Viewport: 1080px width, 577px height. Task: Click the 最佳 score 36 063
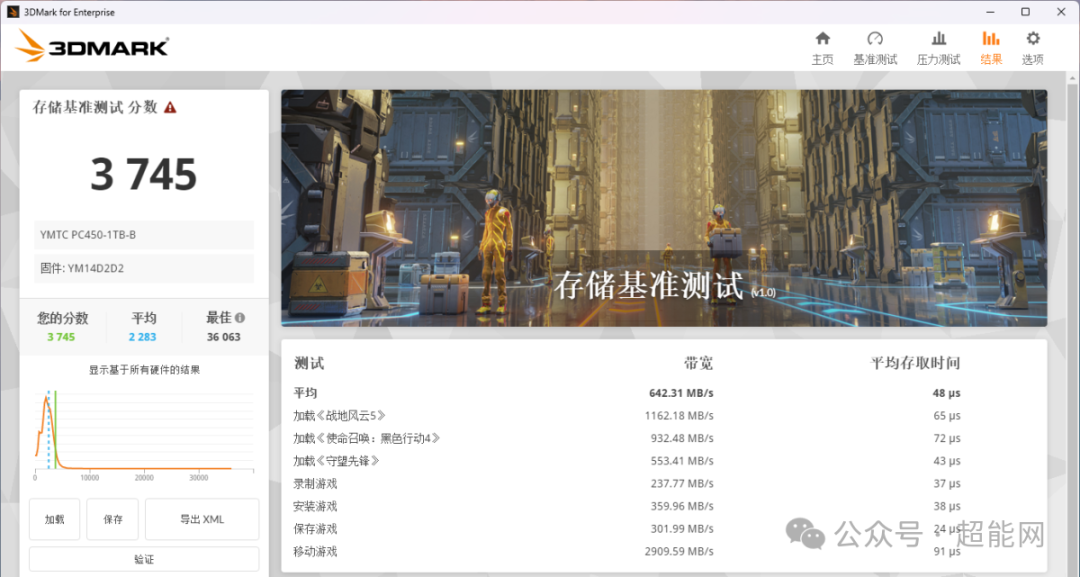222,337
